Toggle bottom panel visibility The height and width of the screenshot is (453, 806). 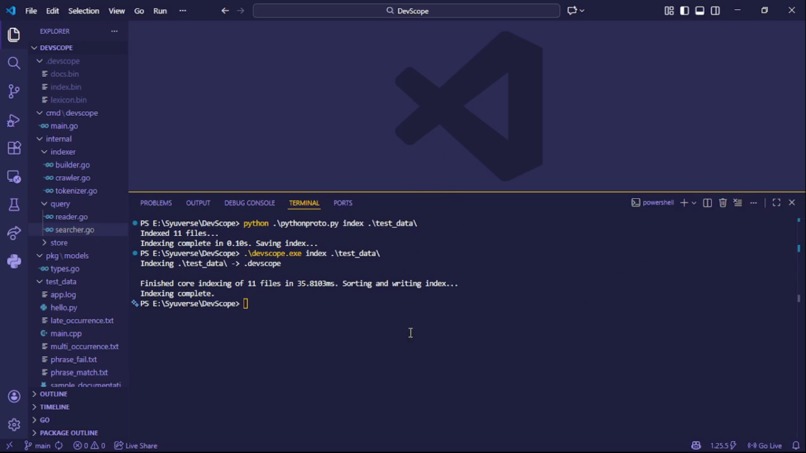tap(700, 11)
